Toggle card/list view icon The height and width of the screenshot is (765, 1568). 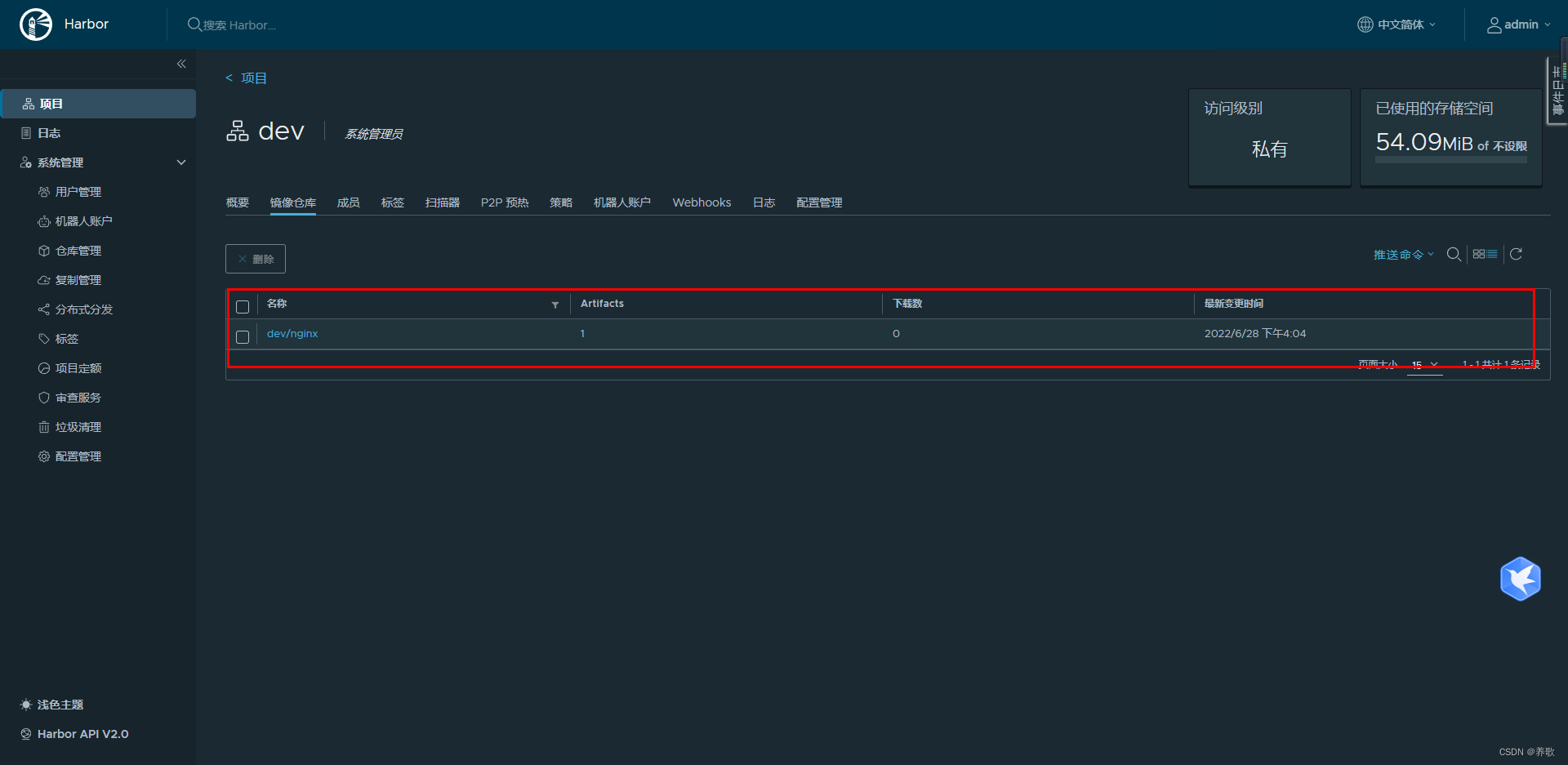1485,254
